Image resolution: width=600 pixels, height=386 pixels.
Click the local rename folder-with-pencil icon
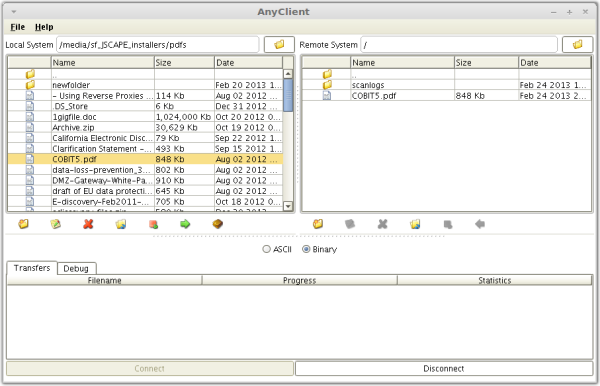(x=55, y=224)
